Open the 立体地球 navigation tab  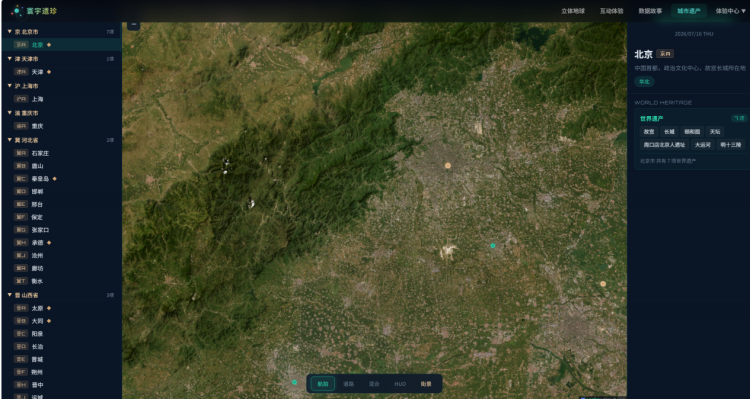click(x=573, y=11)
